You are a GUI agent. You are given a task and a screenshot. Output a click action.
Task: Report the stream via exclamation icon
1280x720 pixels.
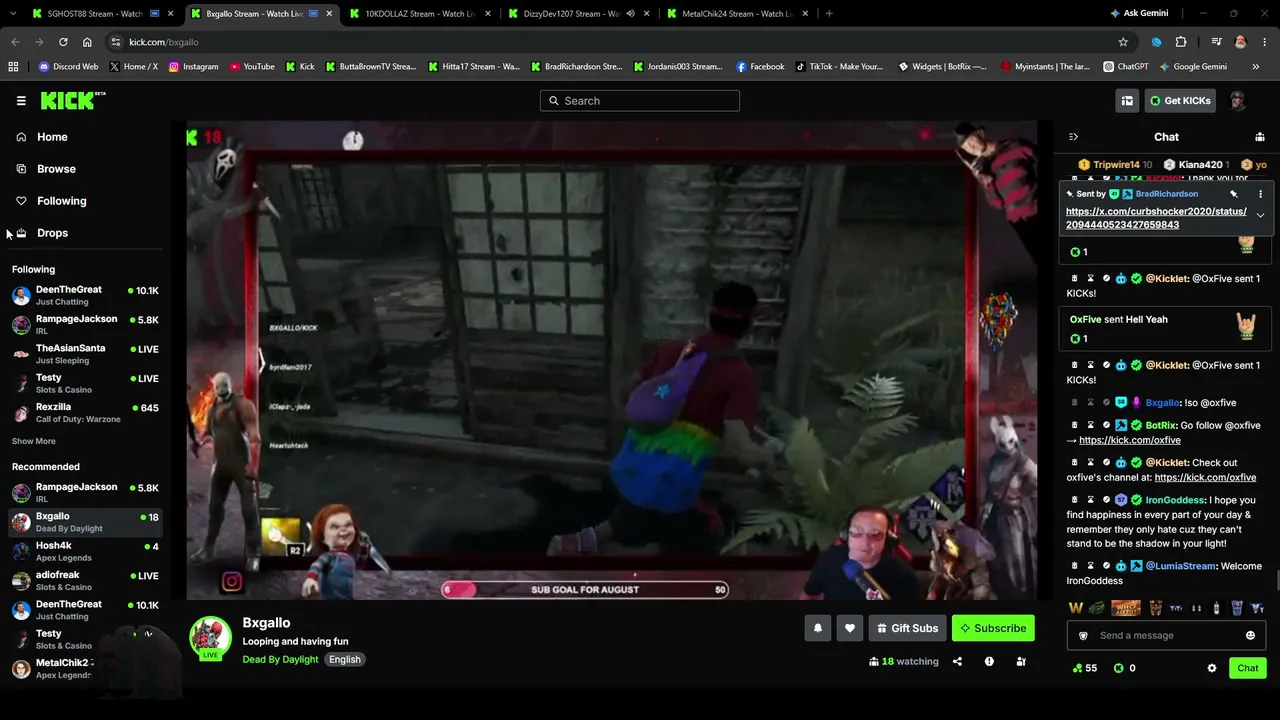(x=989, y=661)
